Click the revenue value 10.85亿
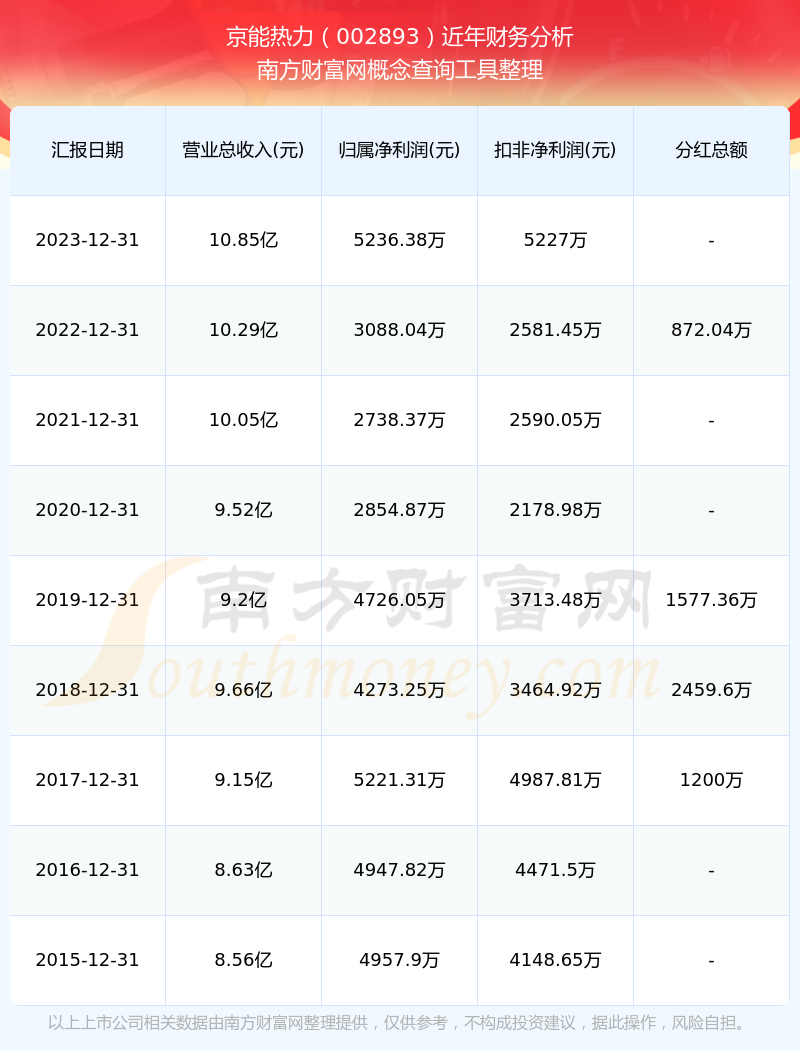800x1050 pixels. [x=244, y=240]
